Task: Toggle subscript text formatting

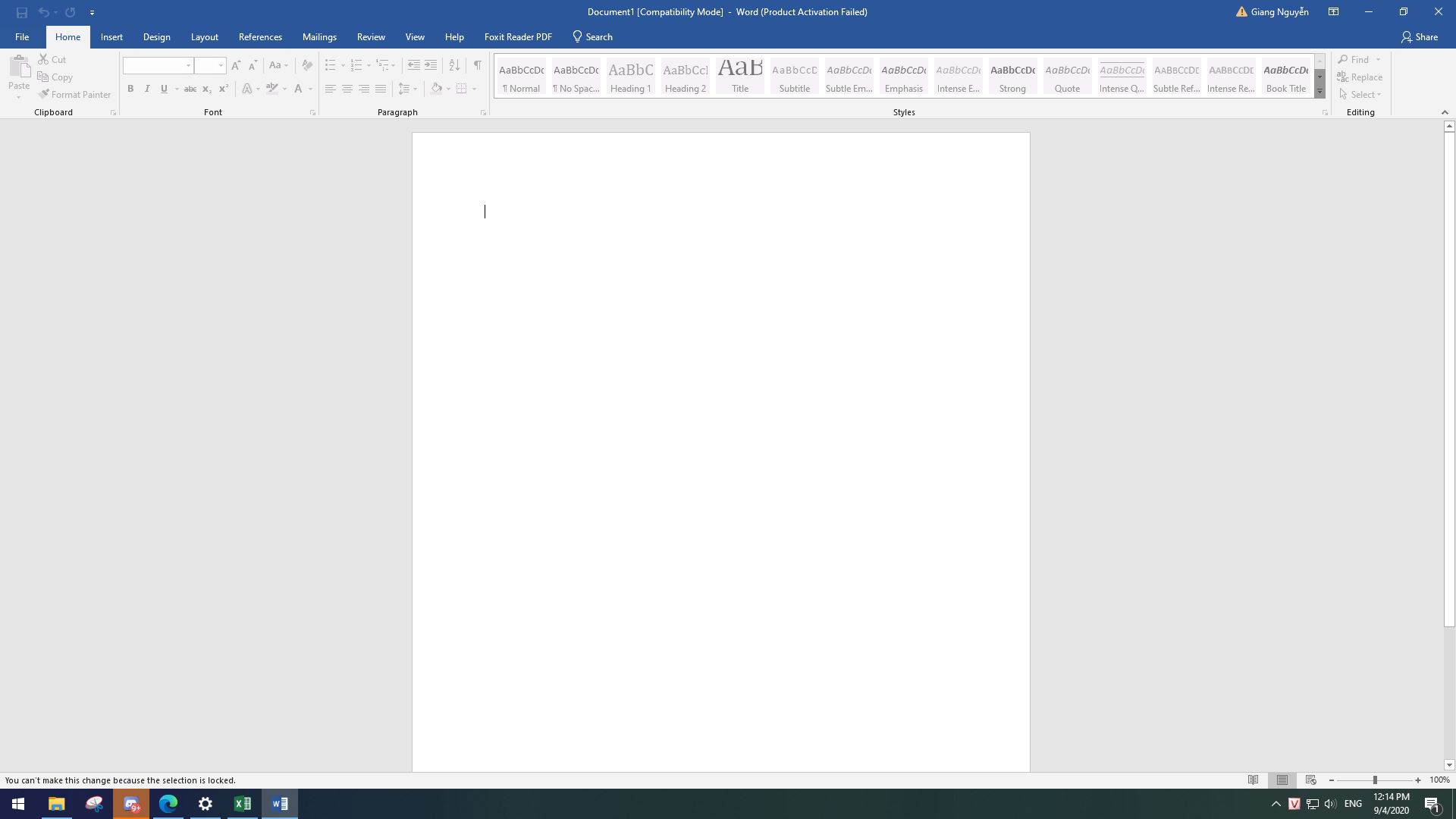Action: click(205, 90)
